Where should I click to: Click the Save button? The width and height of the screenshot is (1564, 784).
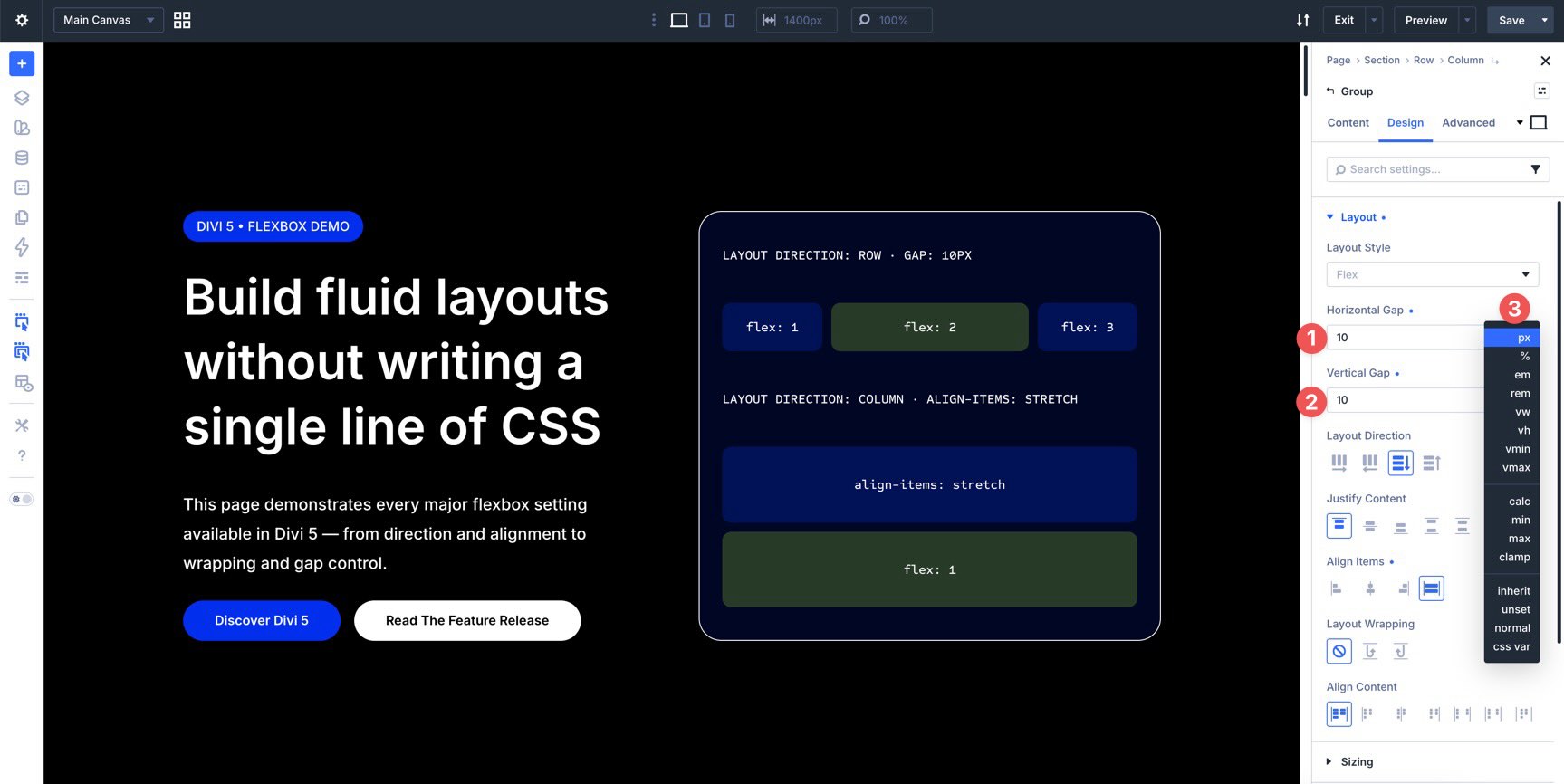(1511, 20)
